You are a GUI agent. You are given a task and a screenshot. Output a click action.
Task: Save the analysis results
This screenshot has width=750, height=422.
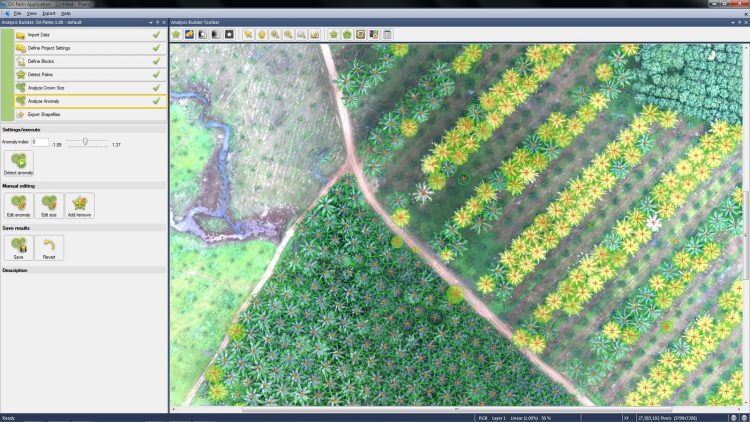tap(18, 247)
